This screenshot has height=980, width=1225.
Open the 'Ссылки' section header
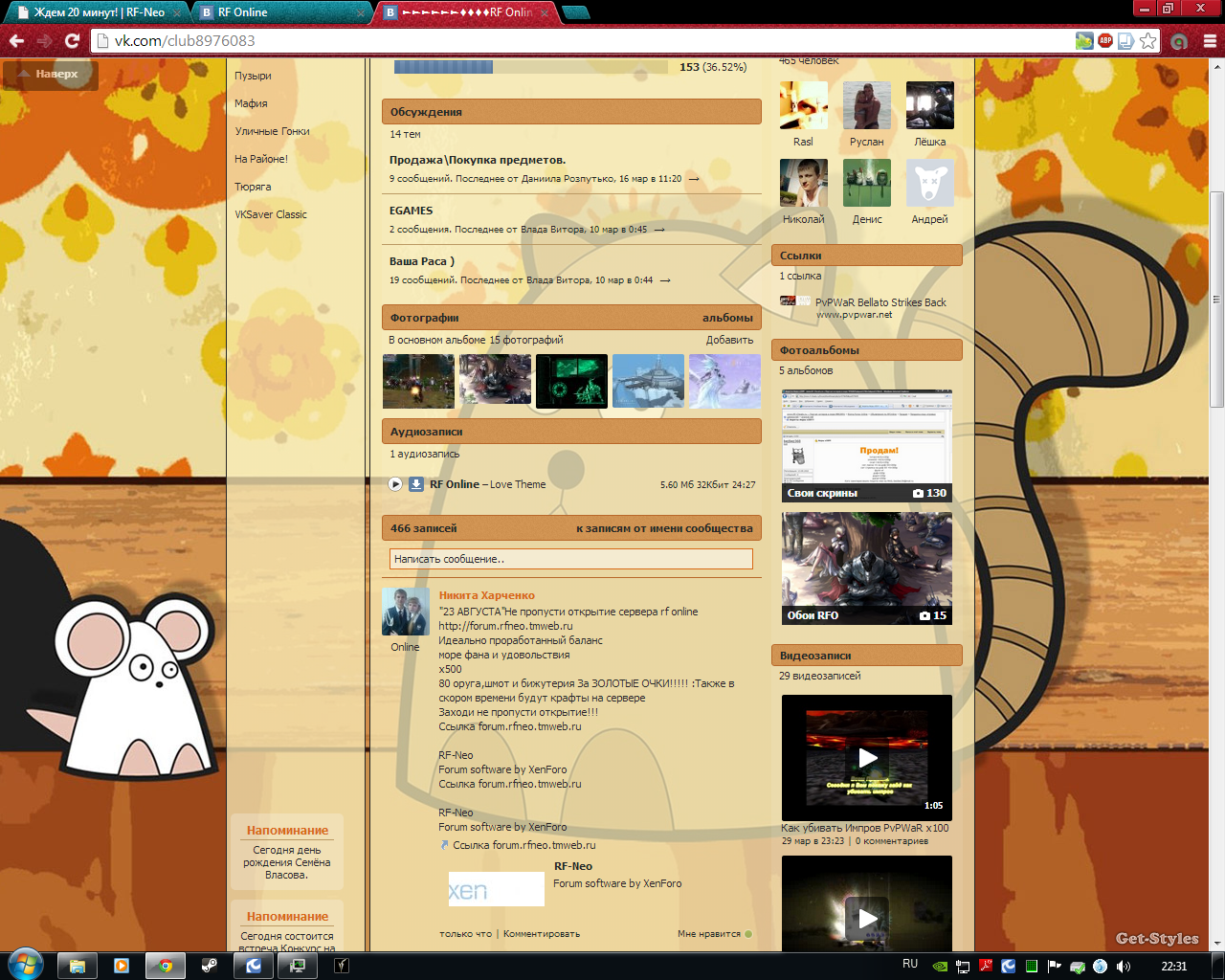click(867, 256)
